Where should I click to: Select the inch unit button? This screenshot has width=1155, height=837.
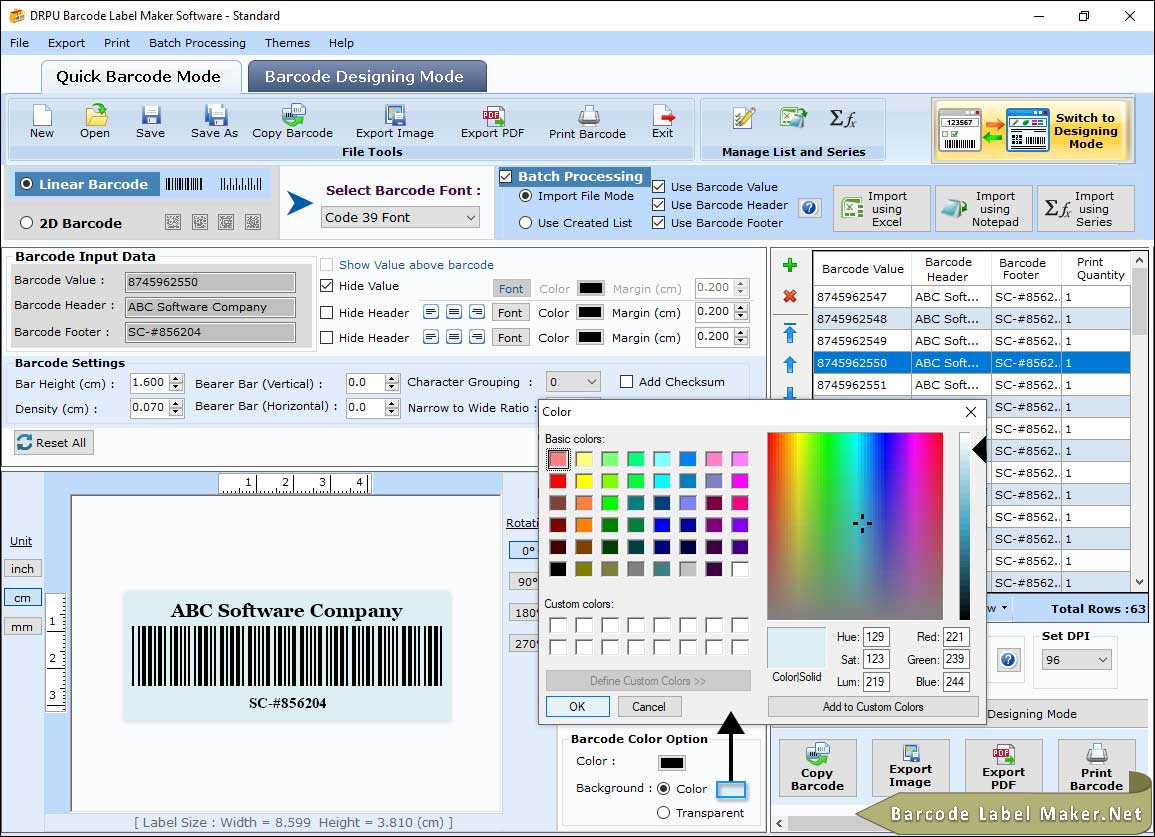22,569
